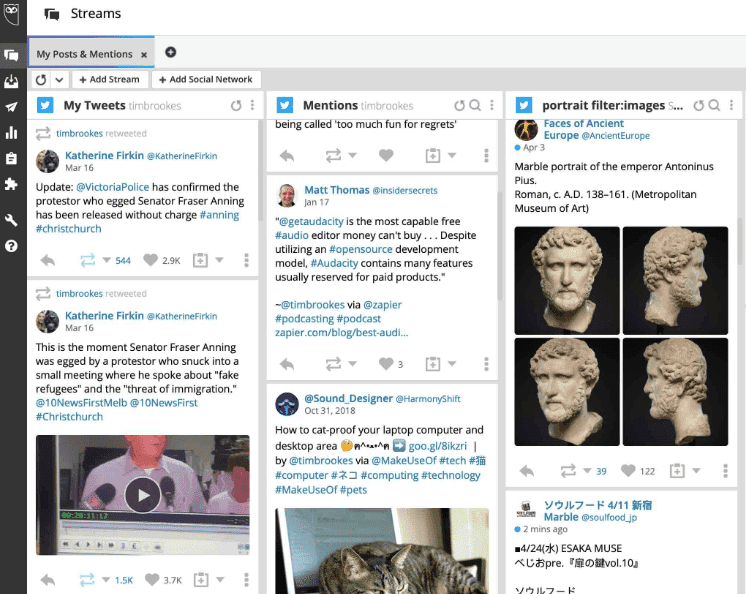Click the Add Social Network button
Image resolution: width=746 pixels, height=594 pixels.
[205, 80]
